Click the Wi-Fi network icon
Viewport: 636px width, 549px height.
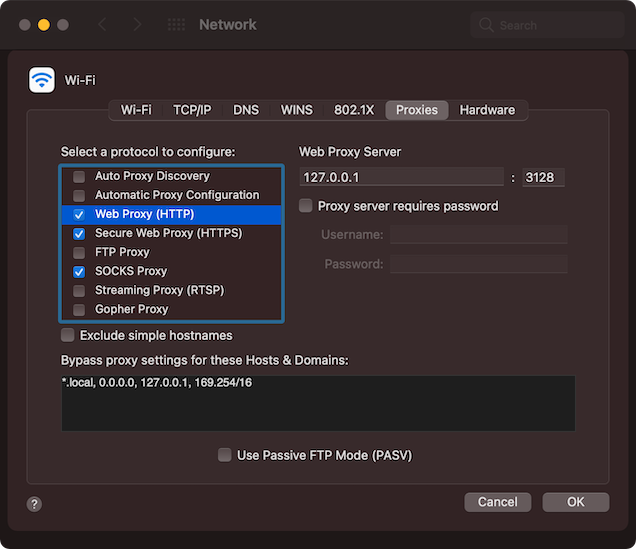(42, 80)
